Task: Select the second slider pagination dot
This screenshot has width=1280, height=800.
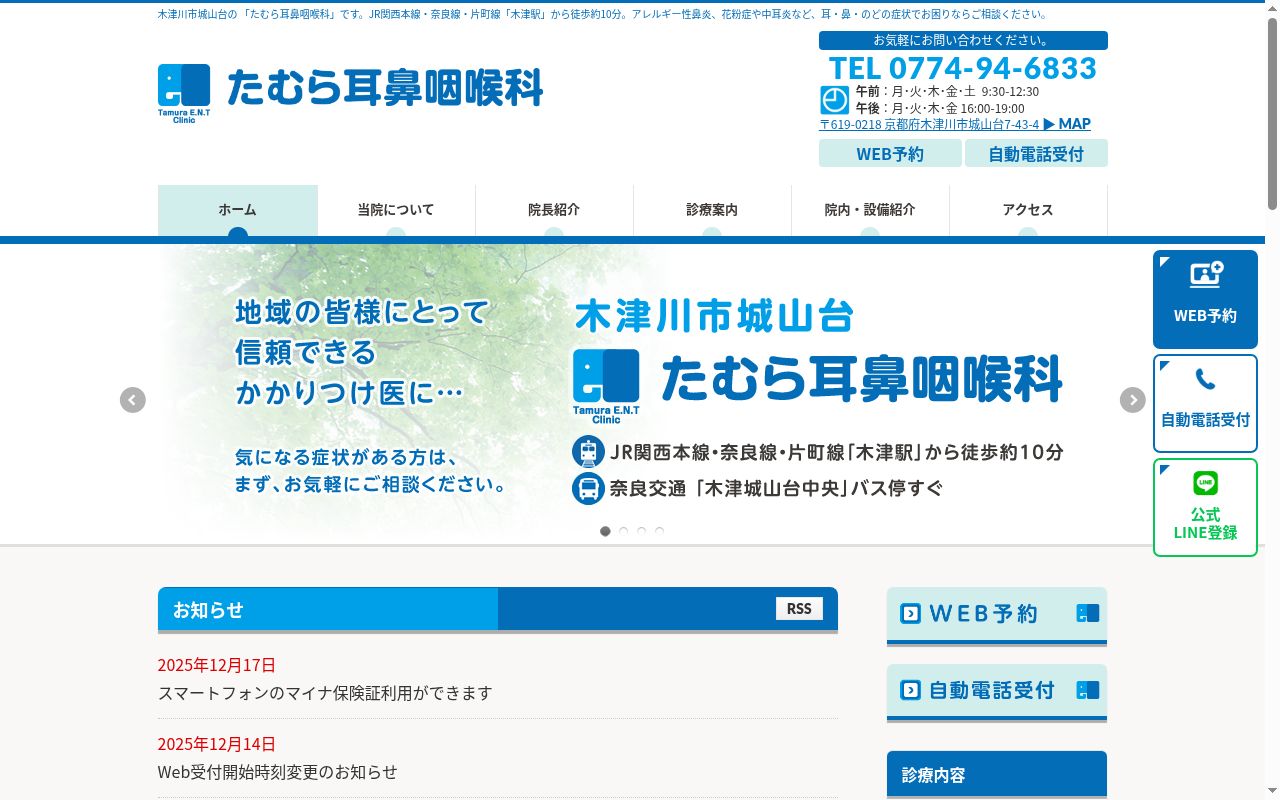Action: click(x=623, y=531)
